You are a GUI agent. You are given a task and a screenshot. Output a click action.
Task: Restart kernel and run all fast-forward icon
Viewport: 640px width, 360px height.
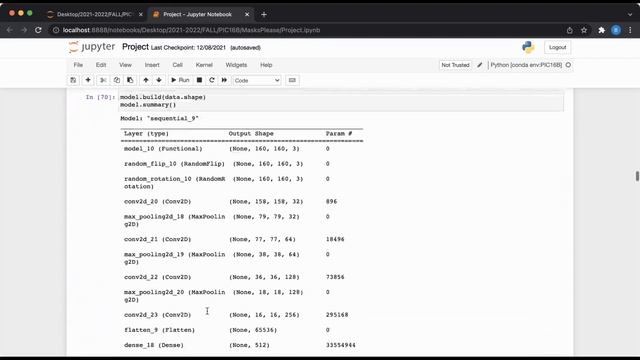(224, 80)
